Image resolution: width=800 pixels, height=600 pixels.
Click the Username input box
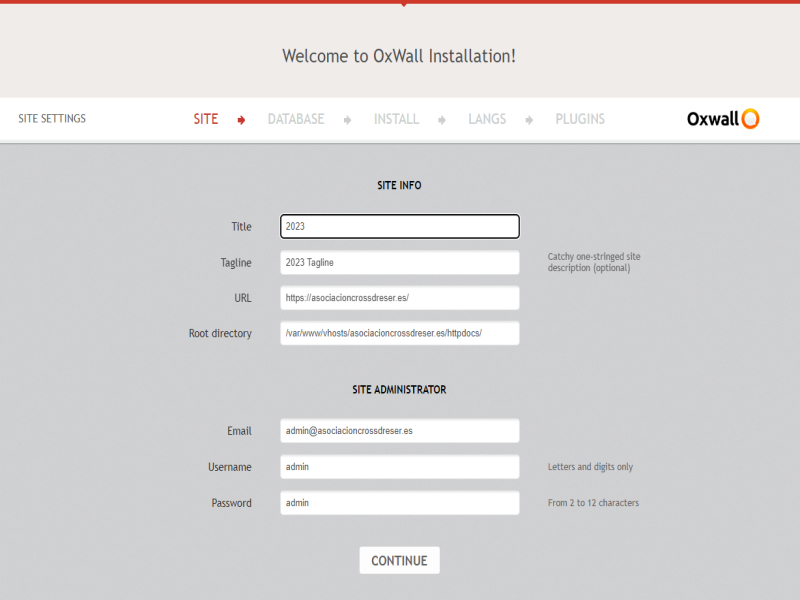(x=399, y=467)
